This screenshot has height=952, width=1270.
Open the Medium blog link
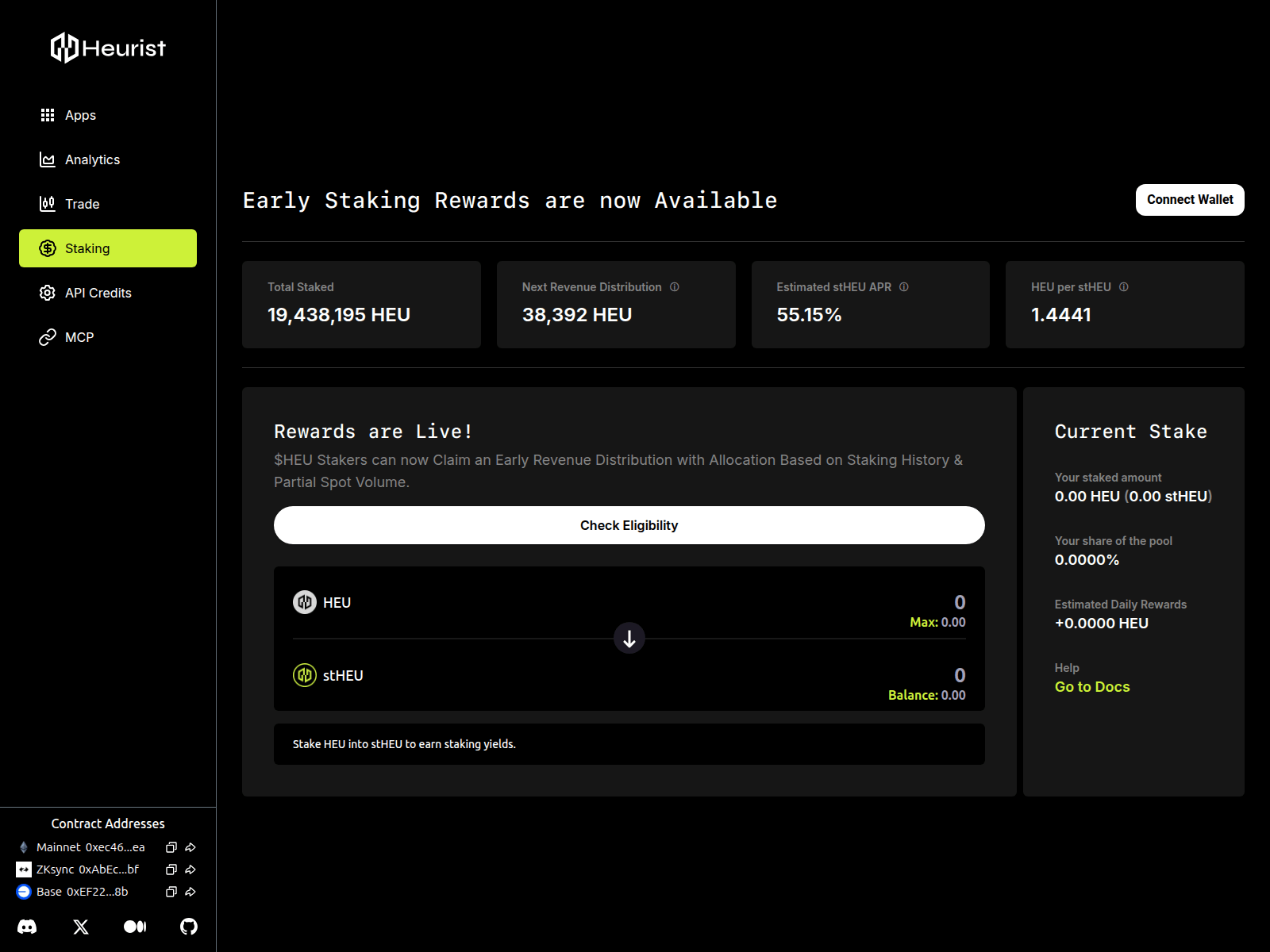click(135, 927)
